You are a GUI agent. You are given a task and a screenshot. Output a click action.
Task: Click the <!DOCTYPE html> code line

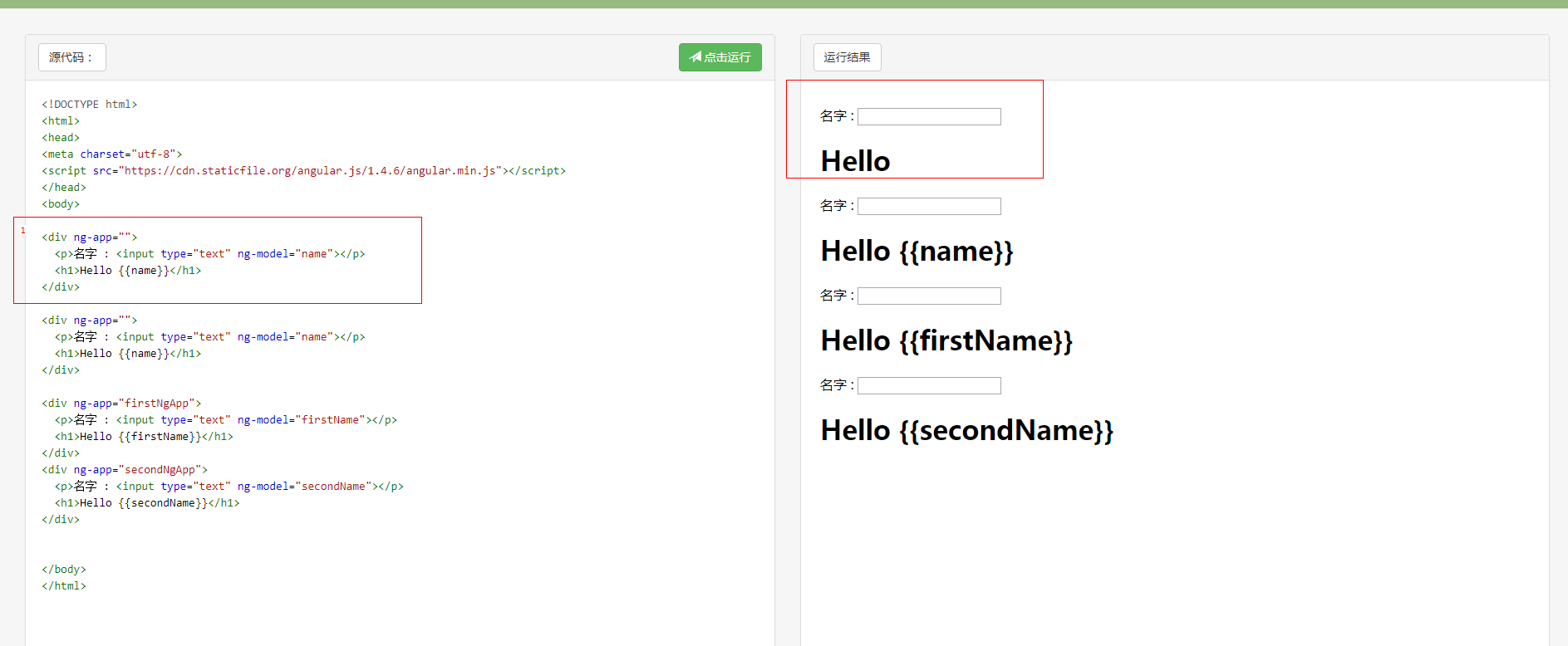[90, 105]
